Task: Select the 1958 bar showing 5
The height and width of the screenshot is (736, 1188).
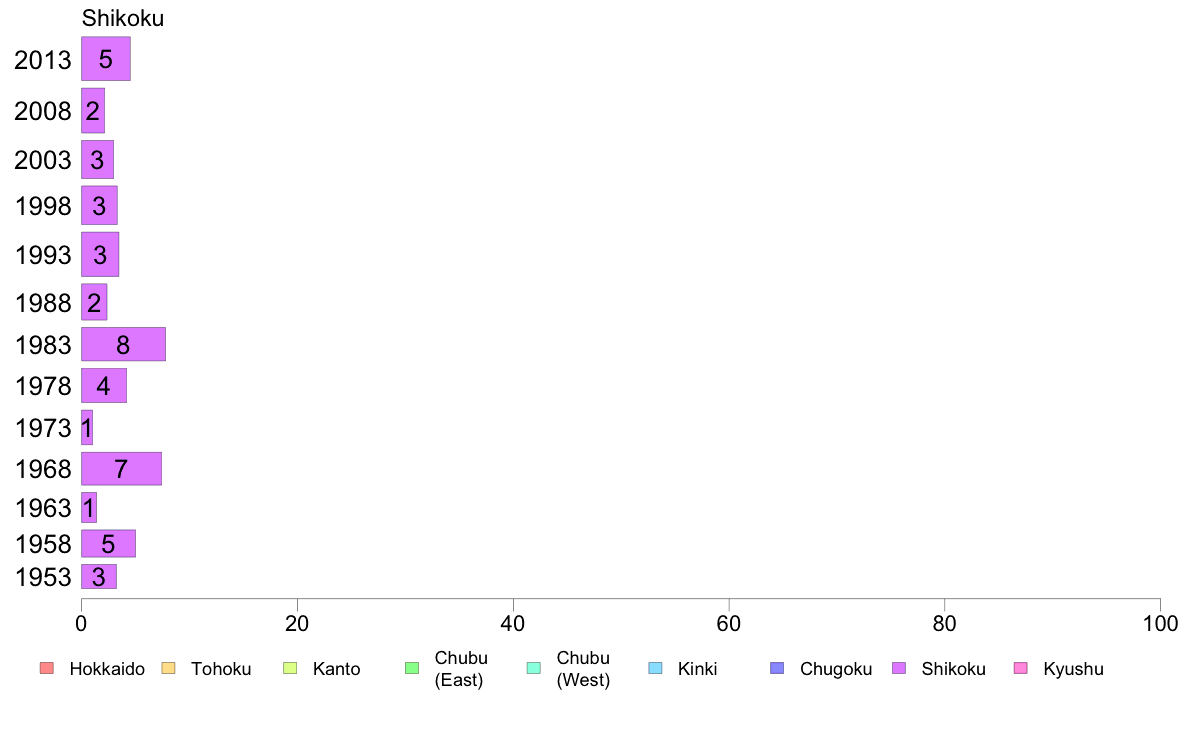Action: tap(108, 543)
